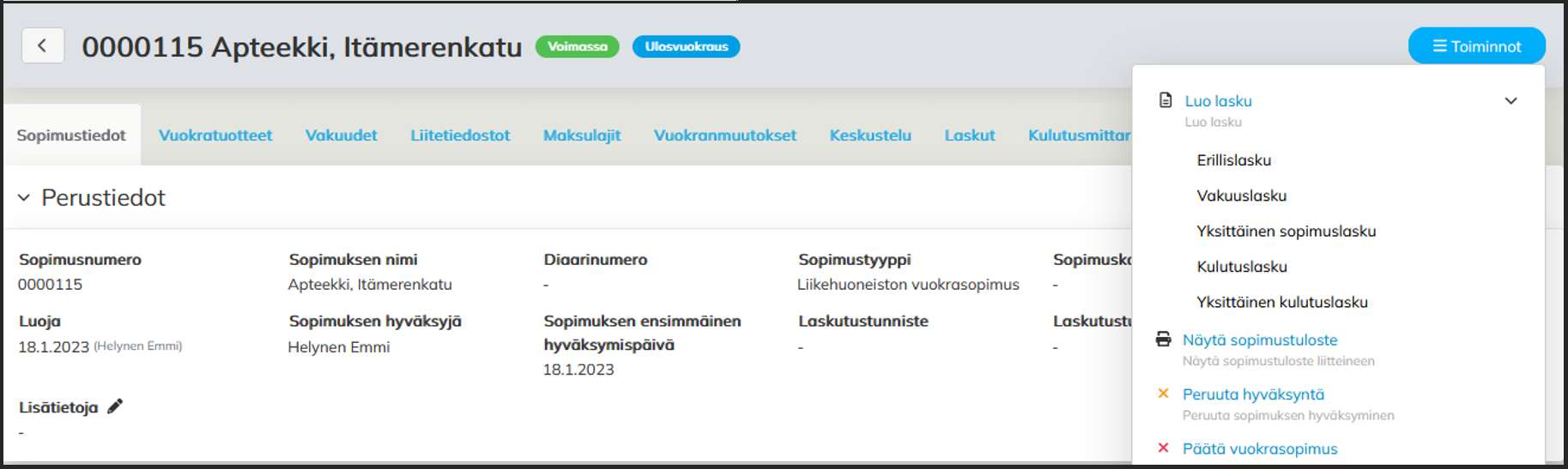This screenshot has width=1568, height=469.
Task: Collapse the Perustiedot section
Action: click(24, 198)
